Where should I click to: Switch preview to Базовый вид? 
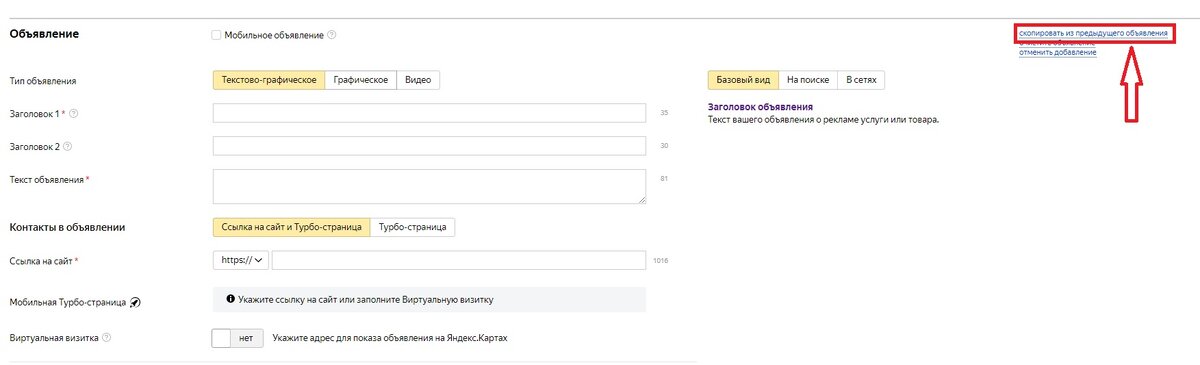tap(743, 80)
